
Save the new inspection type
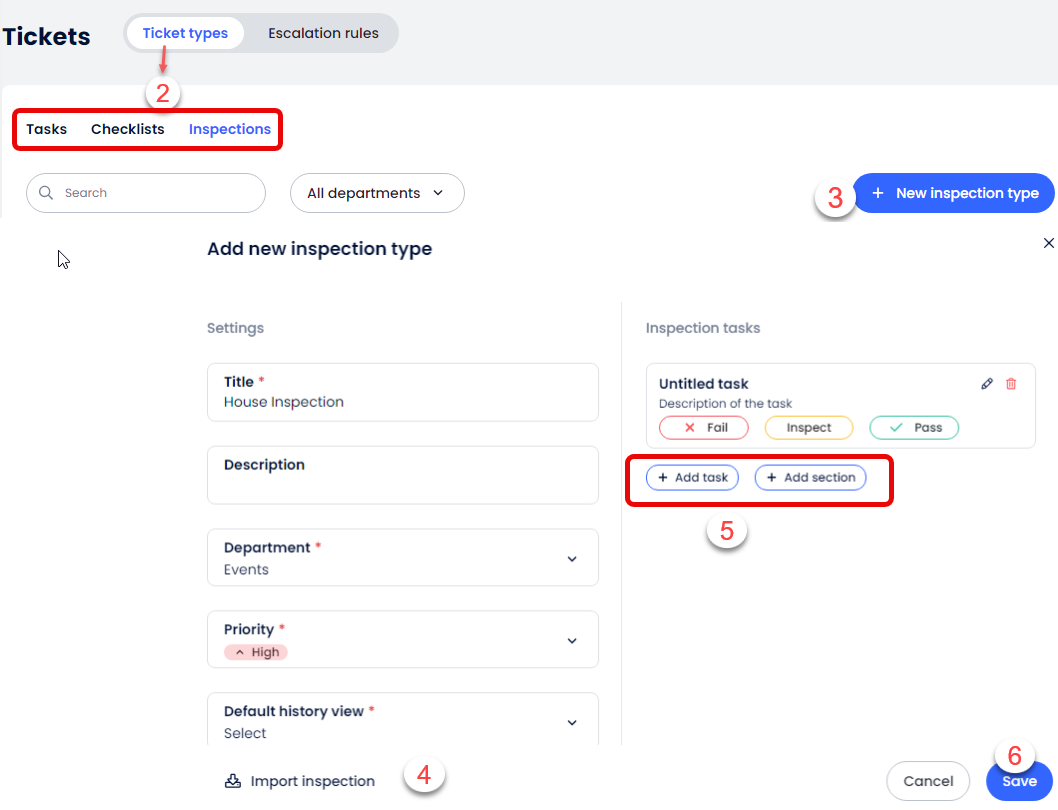(x=1018, y=781)
